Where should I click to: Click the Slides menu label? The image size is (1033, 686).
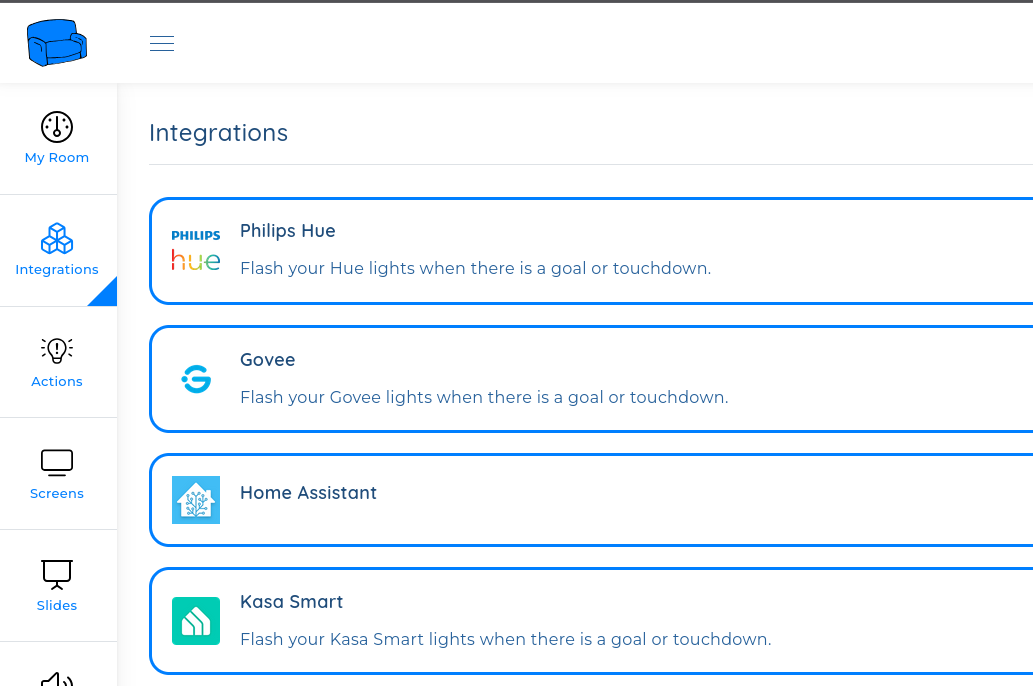click(x=57, y=606)
